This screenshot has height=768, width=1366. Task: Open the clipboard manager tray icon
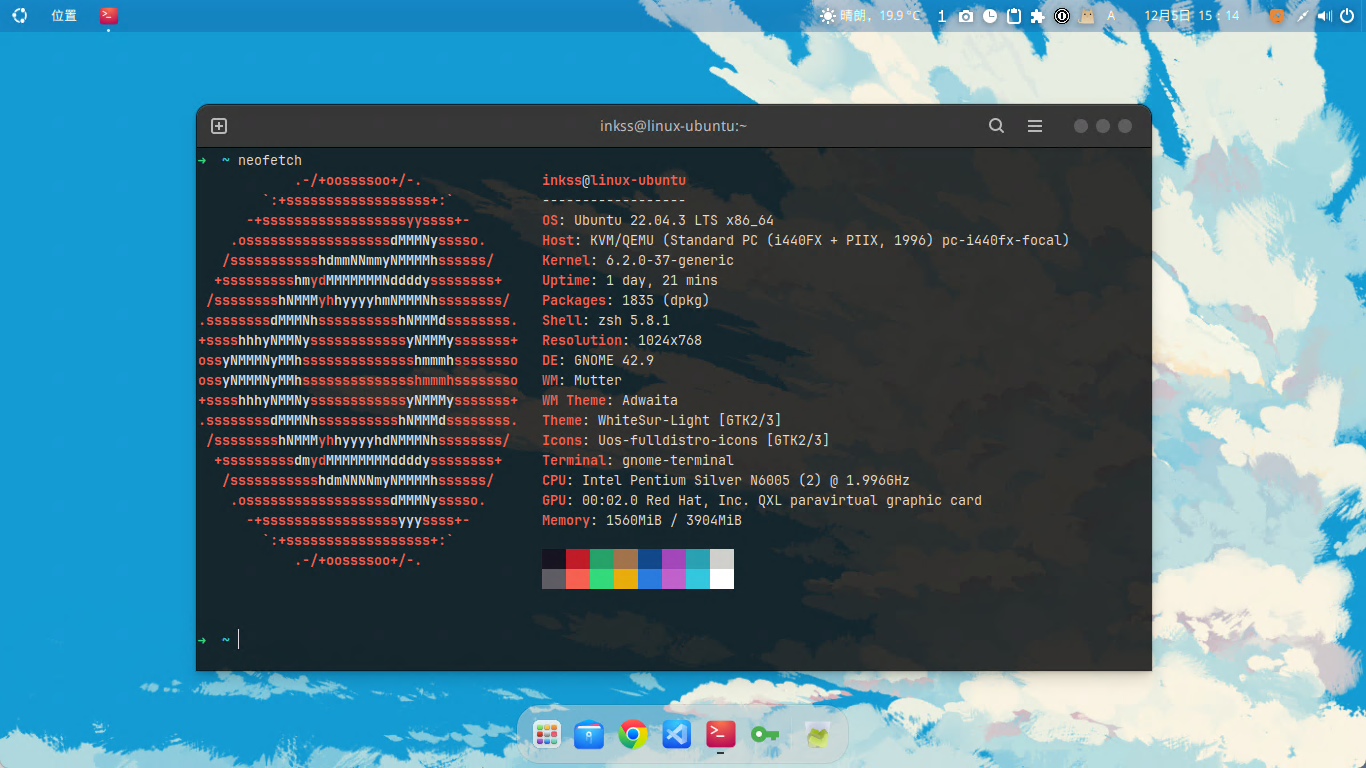pos(1014,16)
